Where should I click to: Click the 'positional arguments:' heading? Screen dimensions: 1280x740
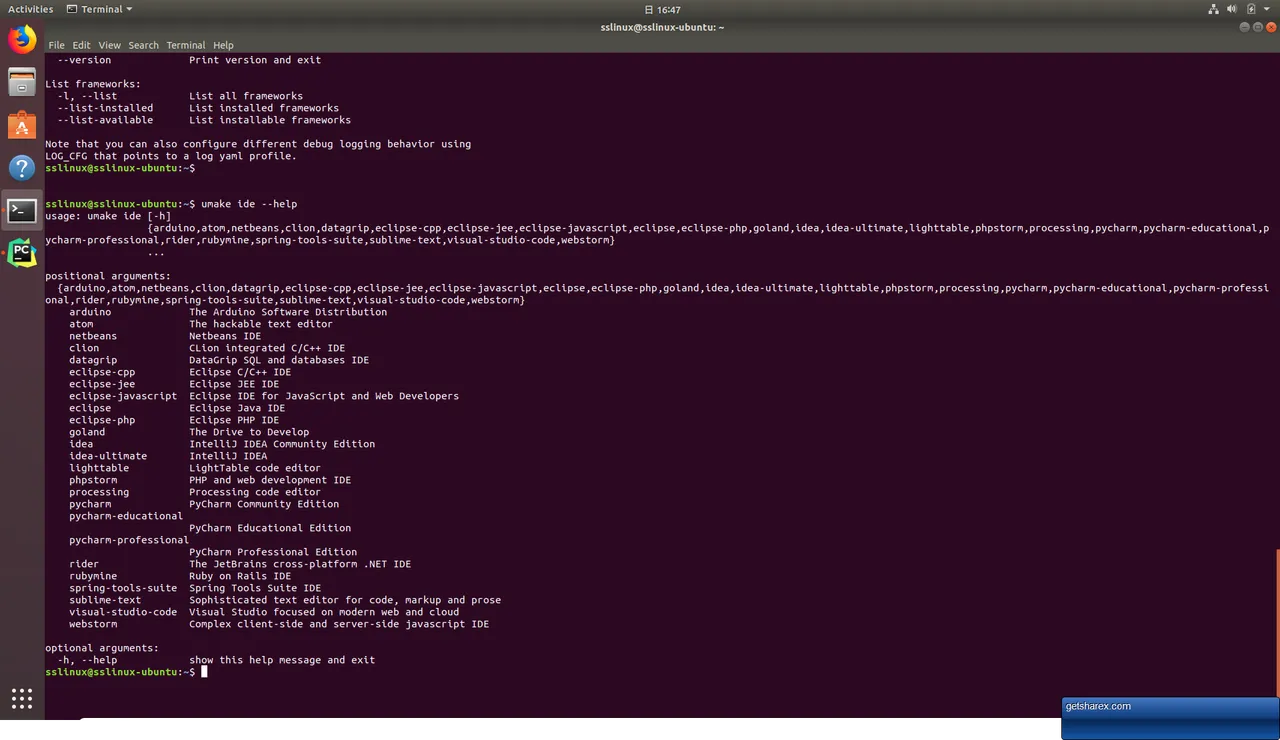108,276
